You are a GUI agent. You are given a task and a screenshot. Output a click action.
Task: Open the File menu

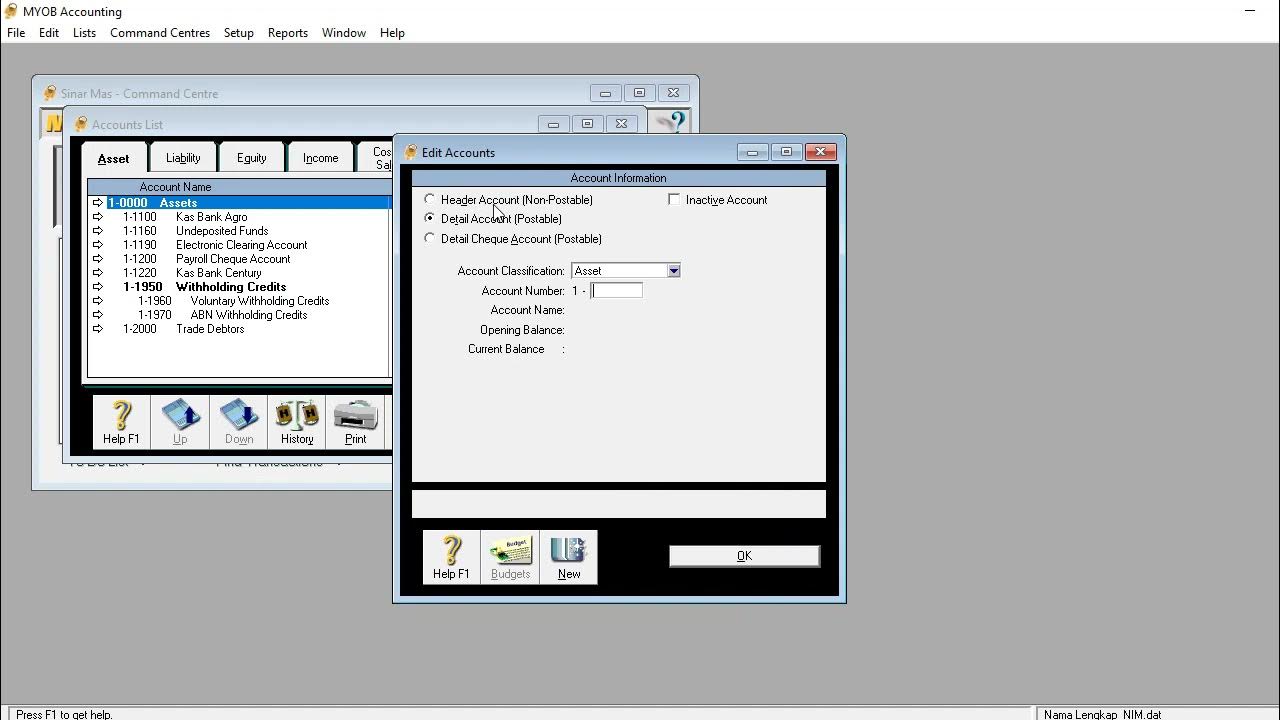[x=16, y=33]
